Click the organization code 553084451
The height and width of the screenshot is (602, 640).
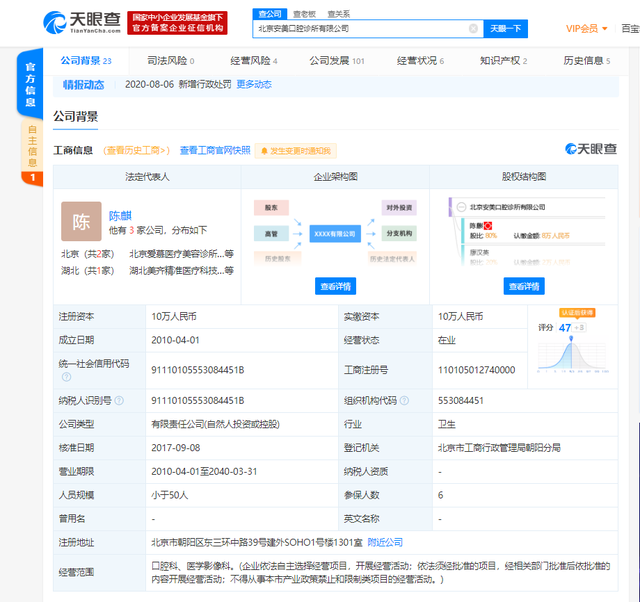click(x=460, y=401)
